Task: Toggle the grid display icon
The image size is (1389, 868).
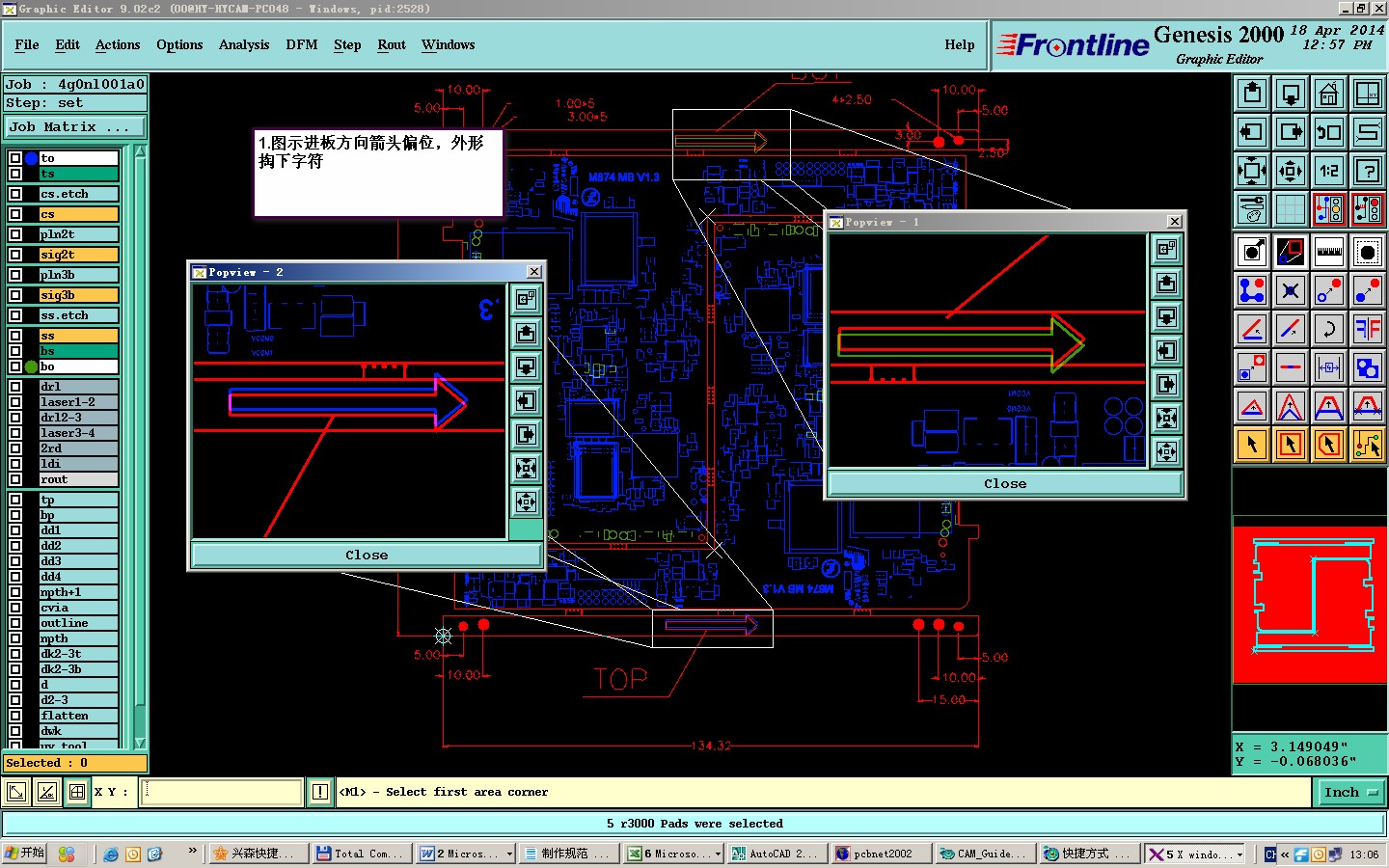Action: (1291, 209)
